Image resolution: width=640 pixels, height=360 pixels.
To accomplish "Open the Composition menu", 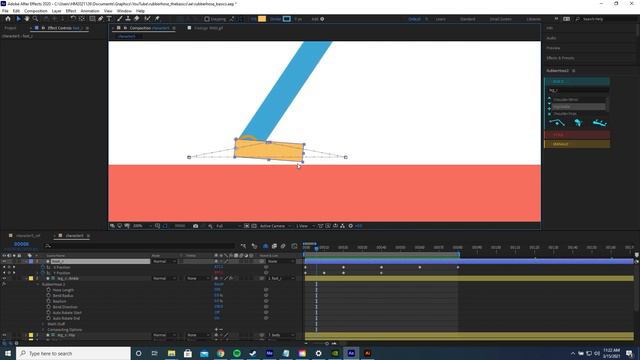I will pos(36,11).
